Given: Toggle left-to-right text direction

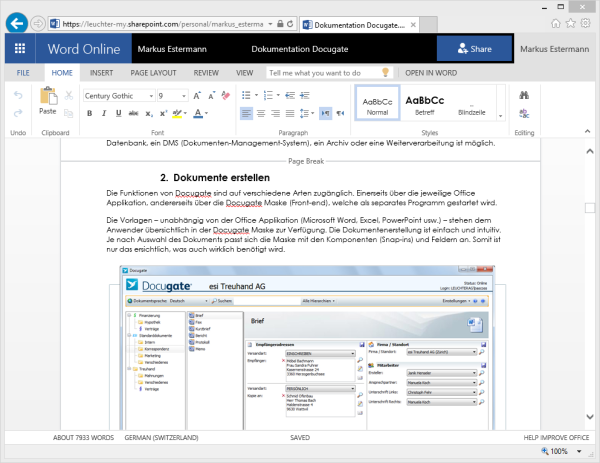Looking at the screenshot, I should 325,113.
